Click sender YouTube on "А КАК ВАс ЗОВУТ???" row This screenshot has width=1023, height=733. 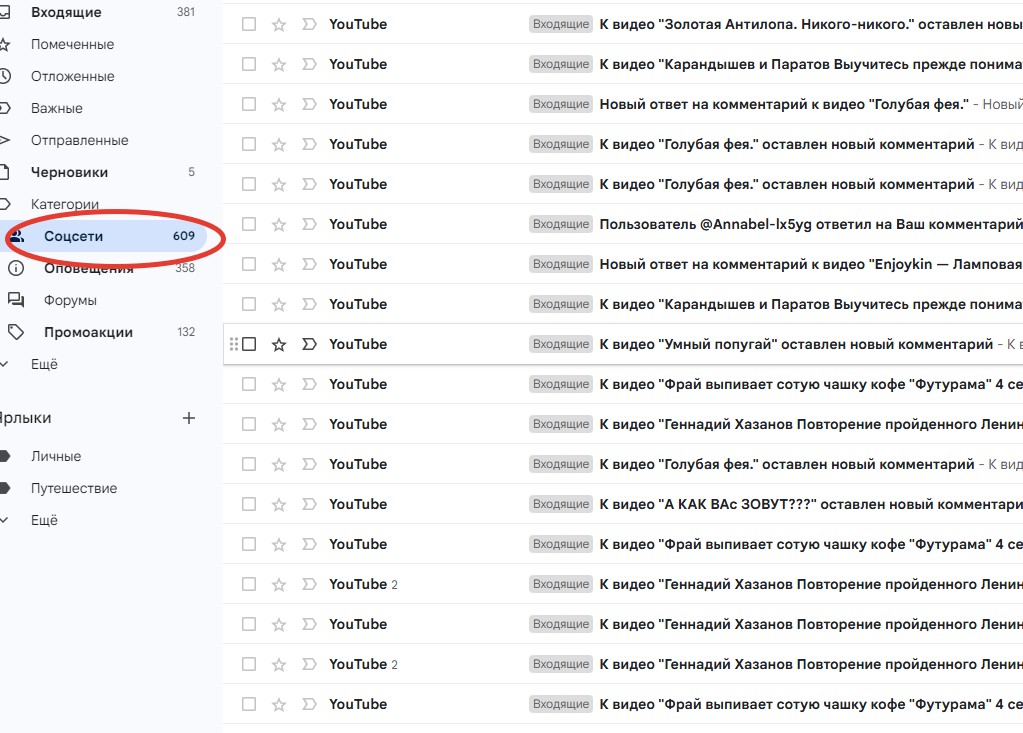click(358, 504)
